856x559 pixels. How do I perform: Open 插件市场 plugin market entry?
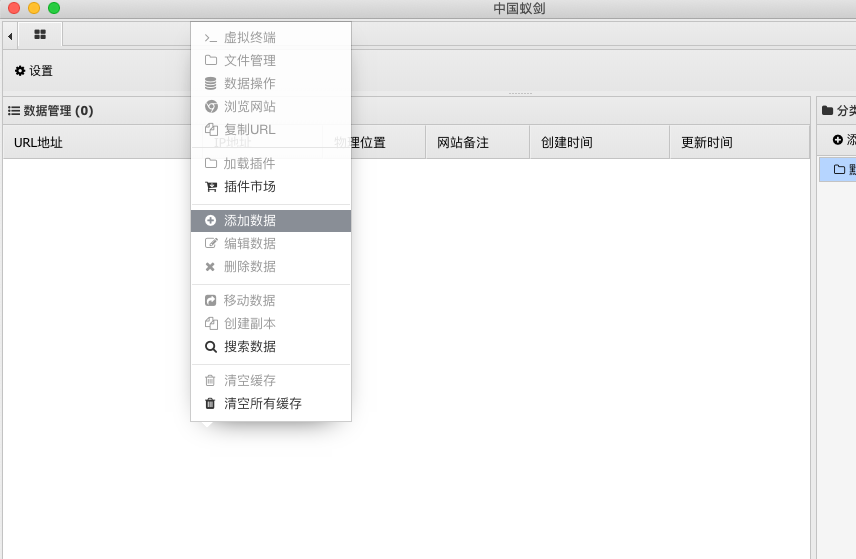click(271, 186)
